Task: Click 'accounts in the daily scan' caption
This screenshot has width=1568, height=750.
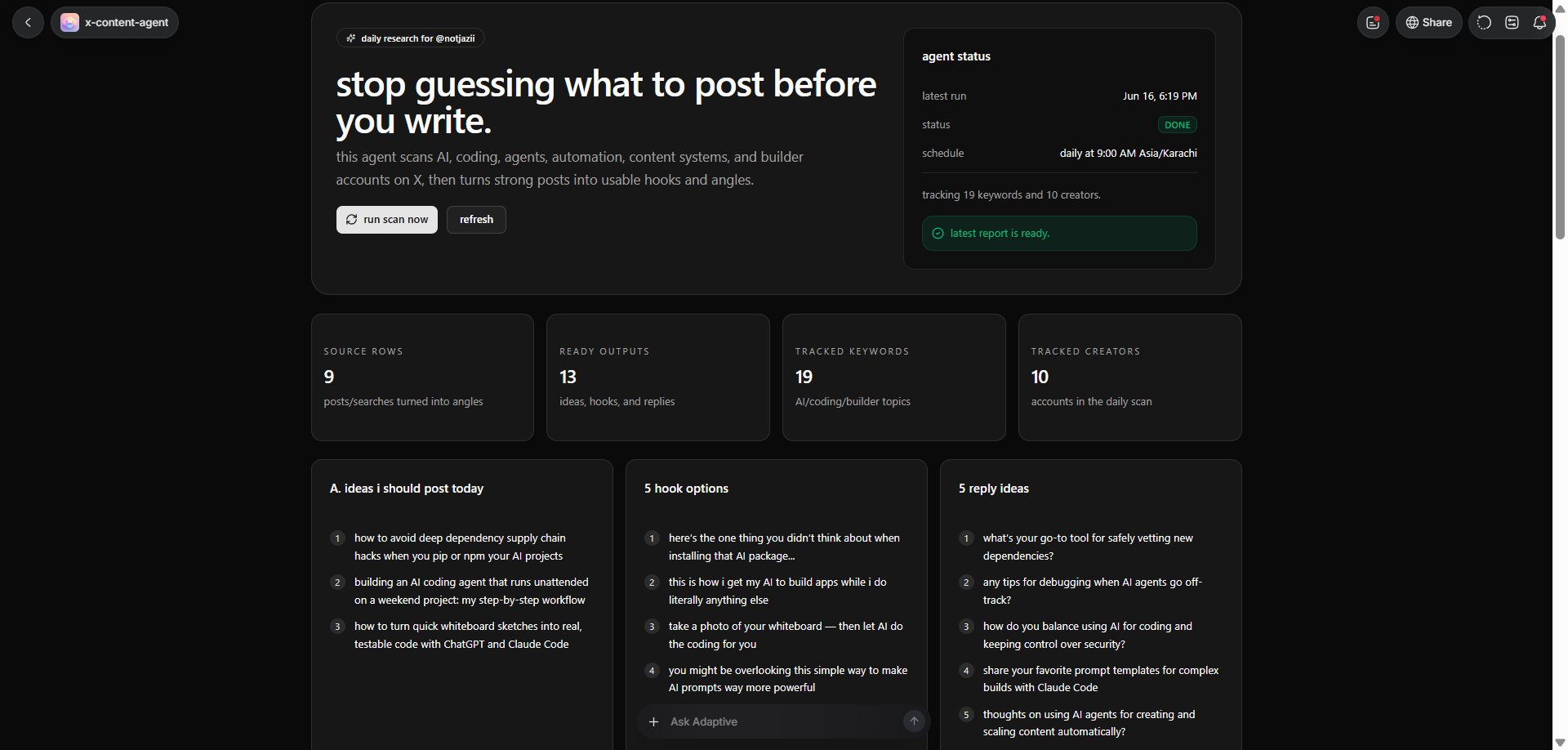Action: (x=1091, y=402)
